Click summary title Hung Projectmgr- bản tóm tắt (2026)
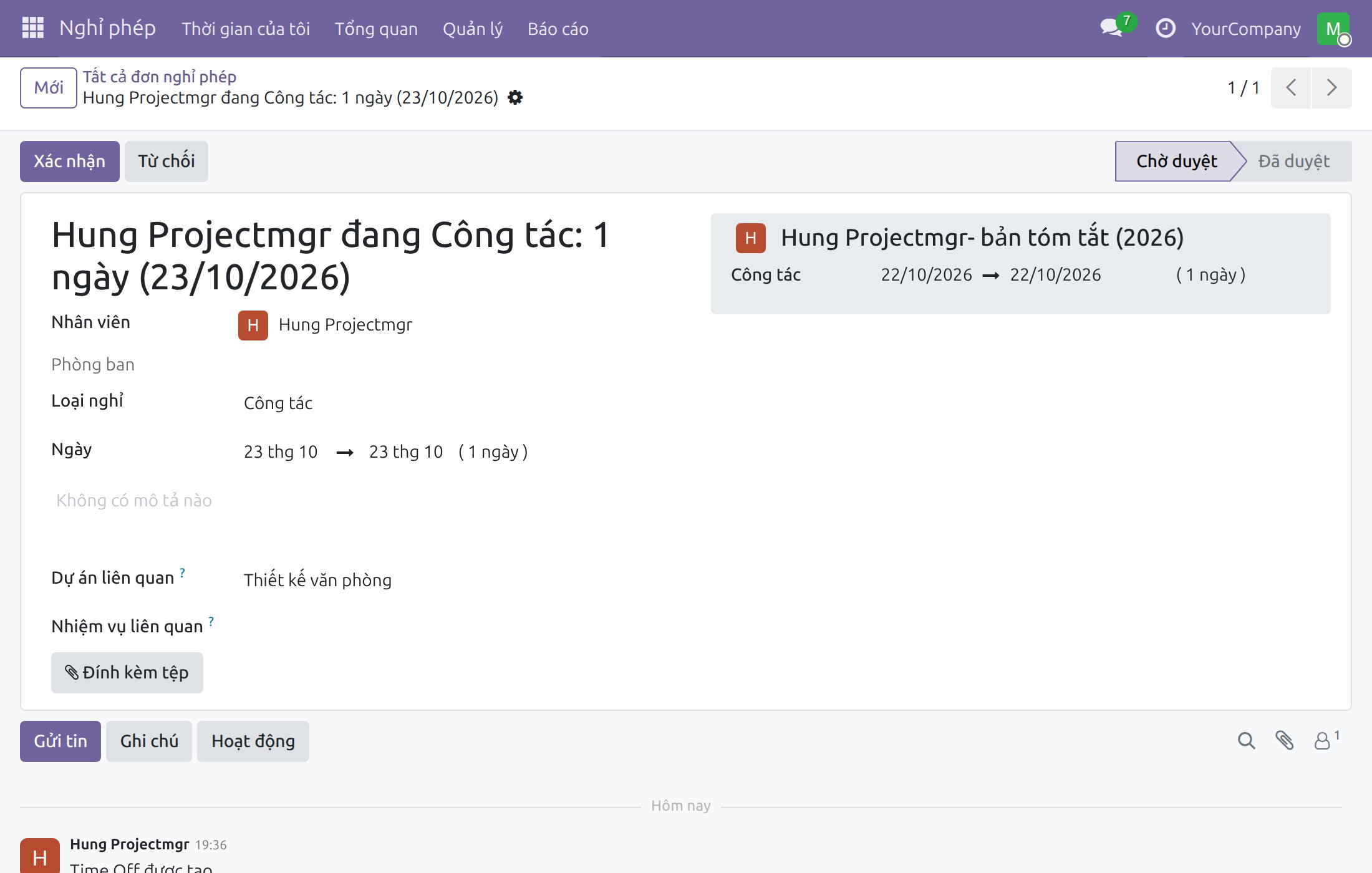Screen dimensions: 1372x873 coord(982,238)
